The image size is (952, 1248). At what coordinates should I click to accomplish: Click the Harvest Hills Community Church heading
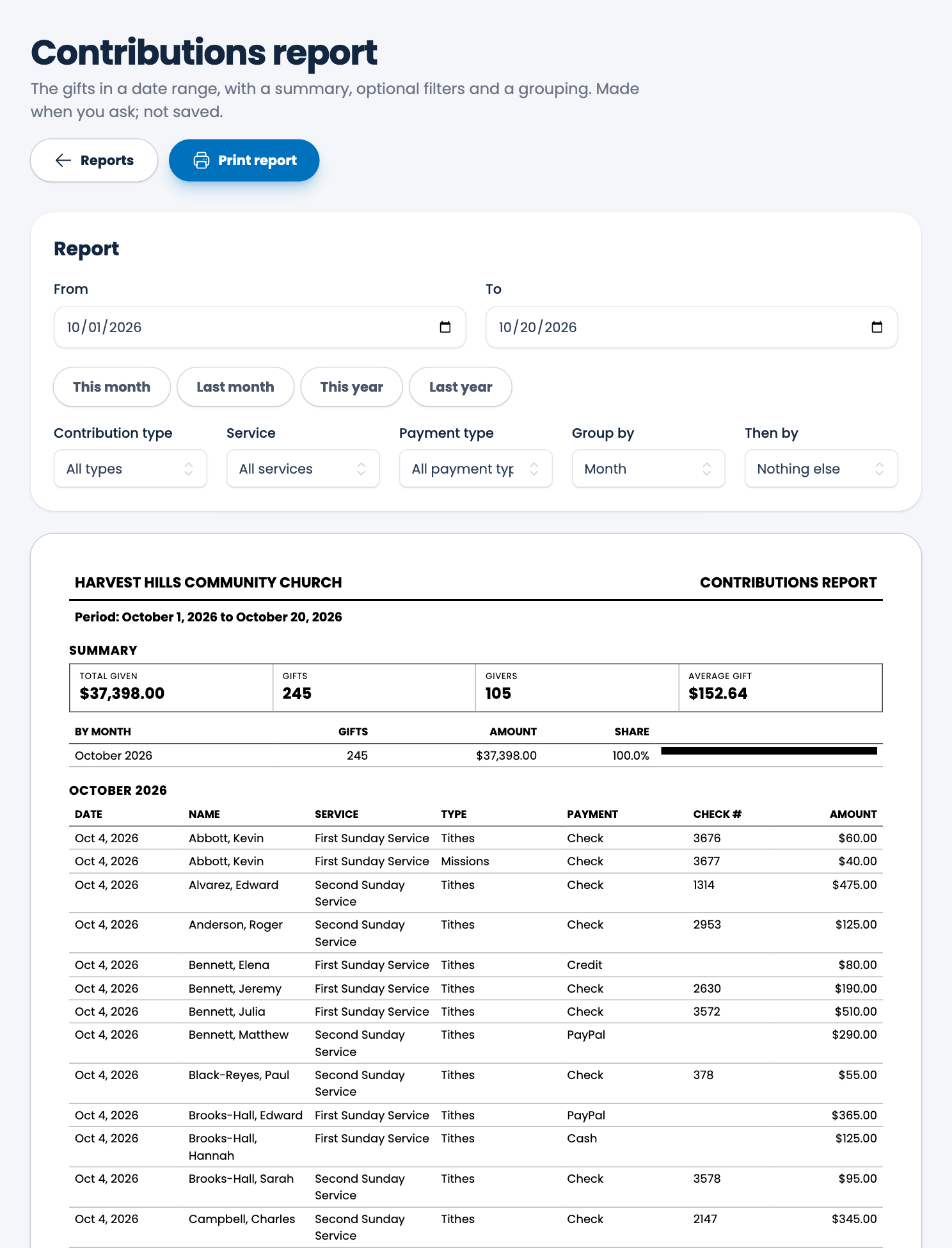click(x=209, y=582)
